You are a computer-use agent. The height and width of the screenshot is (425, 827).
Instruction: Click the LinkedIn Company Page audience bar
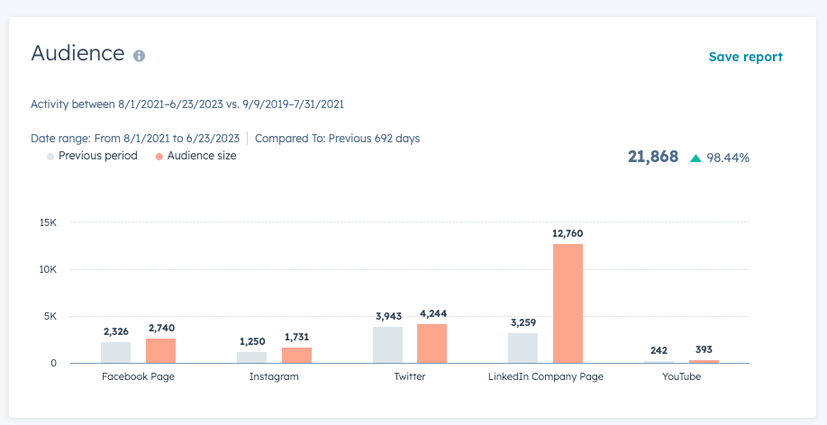567,303
